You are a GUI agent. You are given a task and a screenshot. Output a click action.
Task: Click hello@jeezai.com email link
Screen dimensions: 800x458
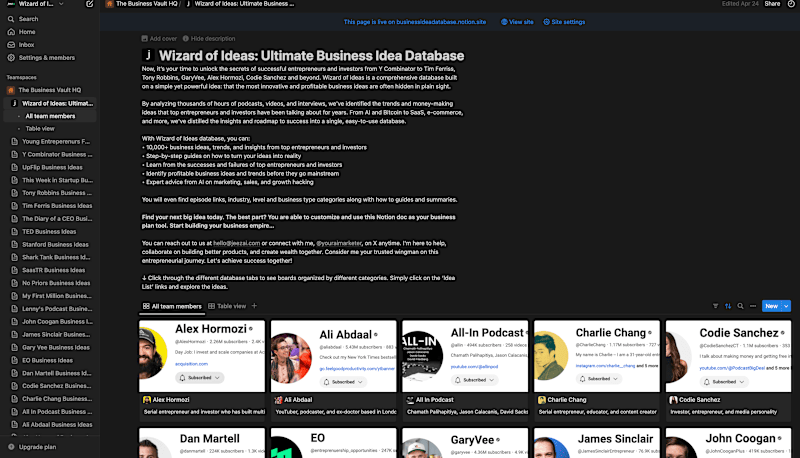pyautogui.click(x=236, y=243)
